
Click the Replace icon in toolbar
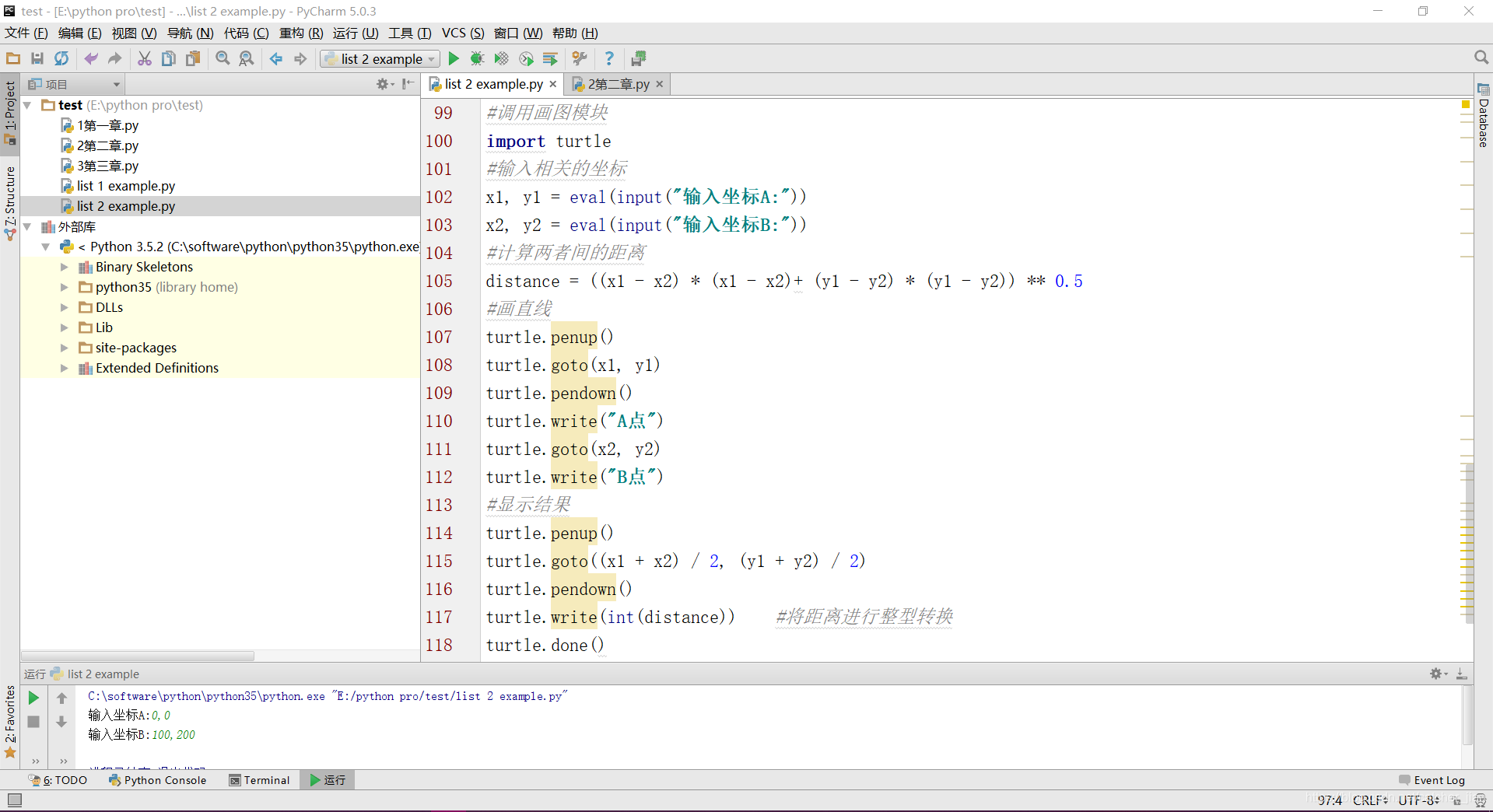247,58
